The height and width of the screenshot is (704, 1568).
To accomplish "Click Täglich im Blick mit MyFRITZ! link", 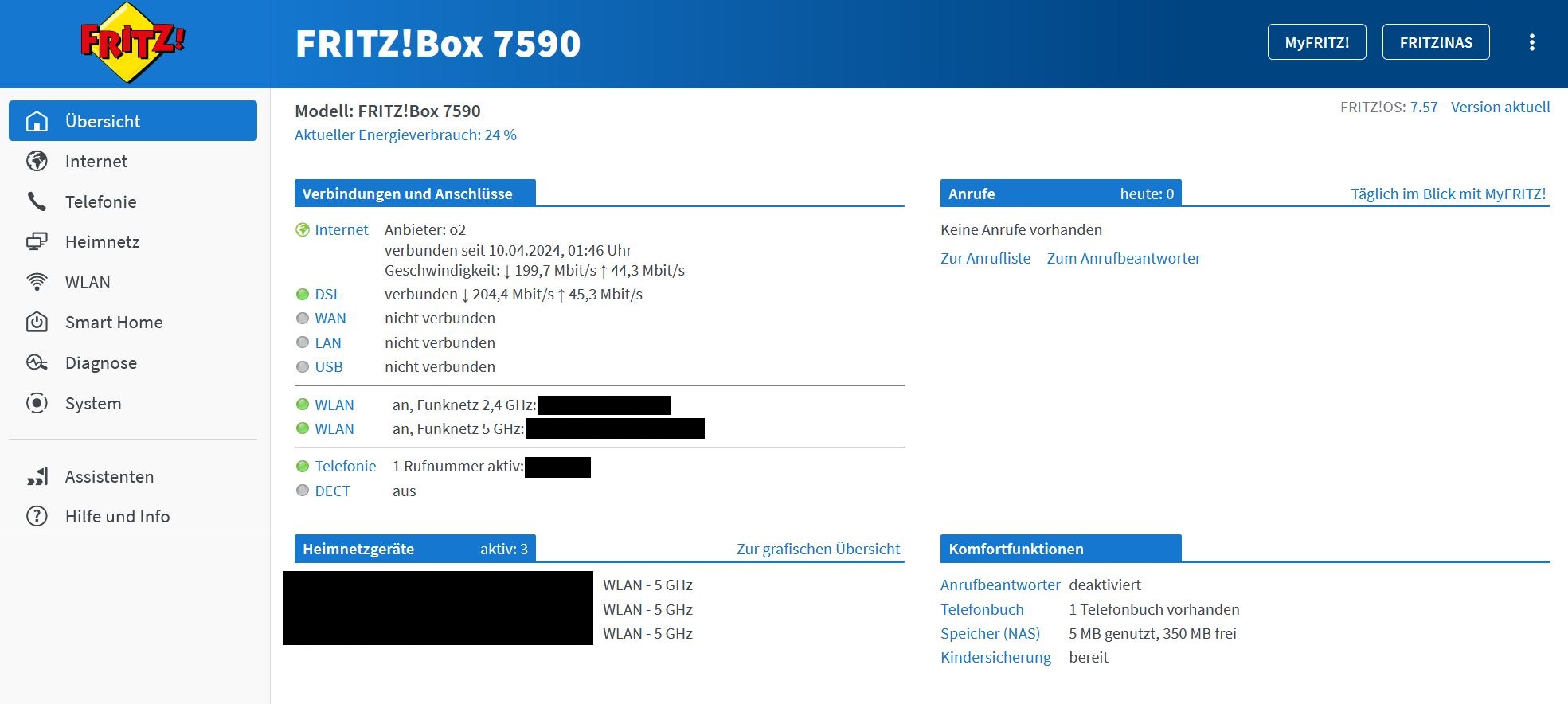I will pyautogui.click(x=1449, y=194).
